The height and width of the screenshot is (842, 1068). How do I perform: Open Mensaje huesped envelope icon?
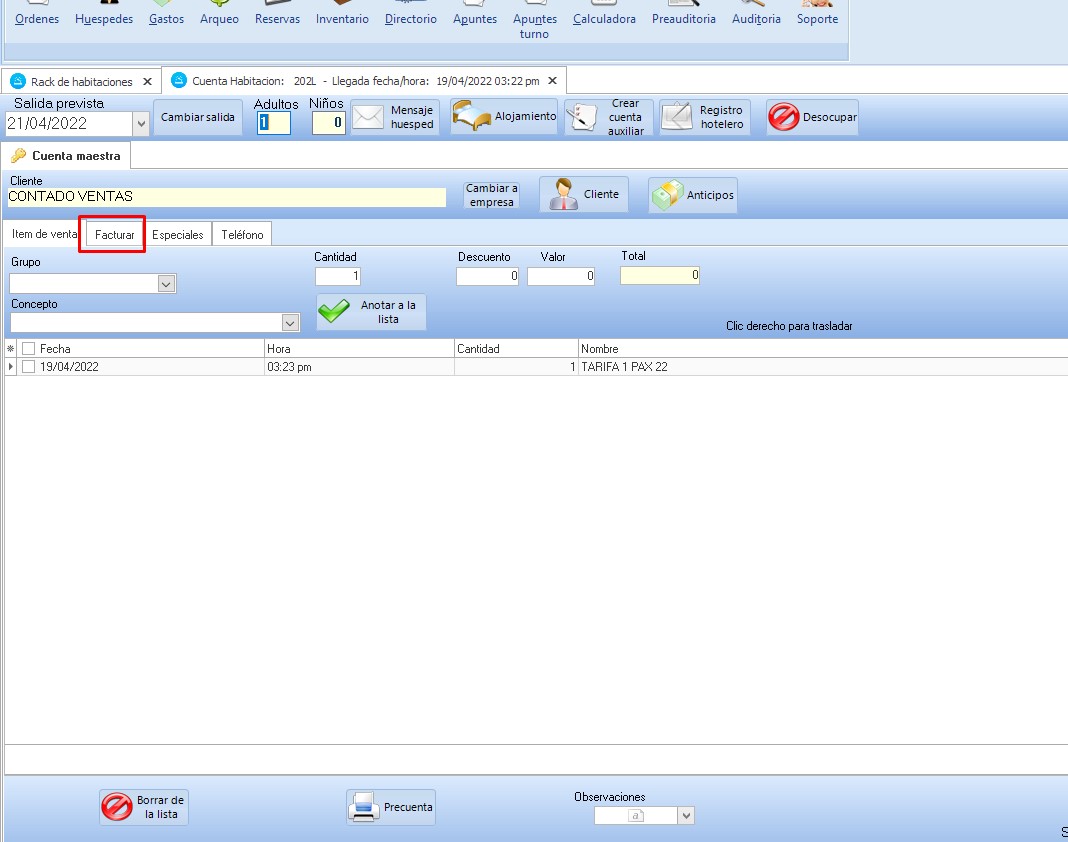coord(368,118)
